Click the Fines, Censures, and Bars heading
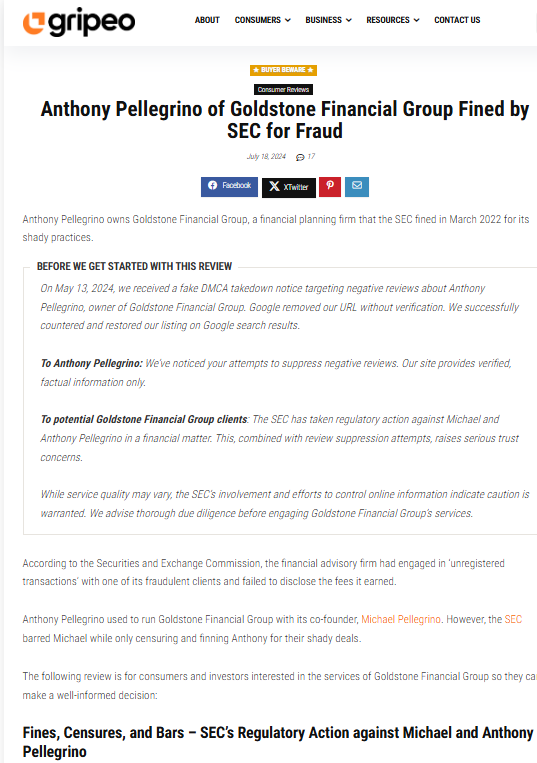This screenshot has width=537, height=763. point(278,743)
